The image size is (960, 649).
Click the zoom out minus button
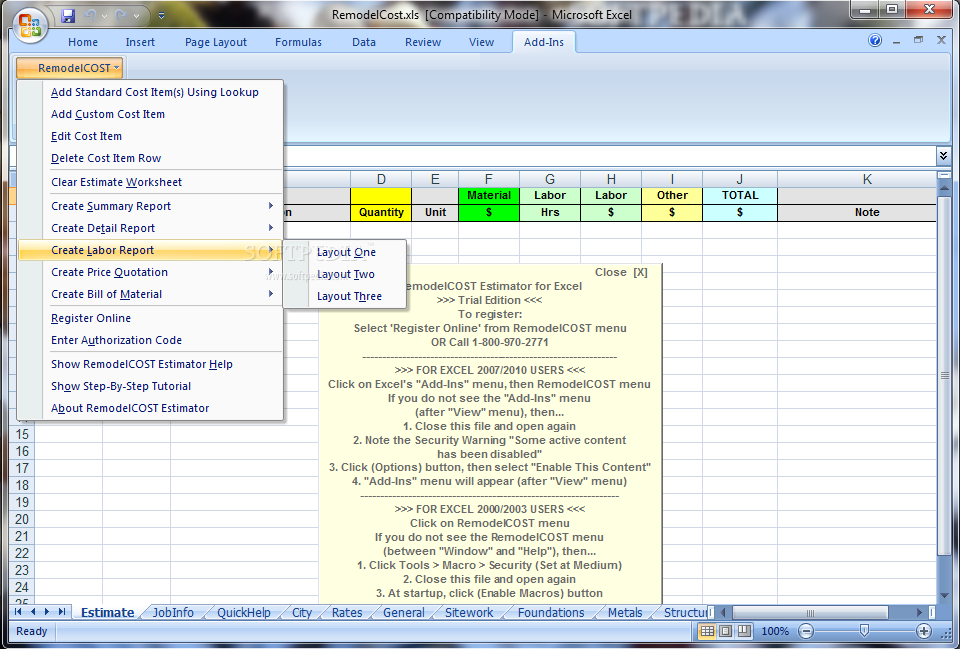tap(806, 631)
